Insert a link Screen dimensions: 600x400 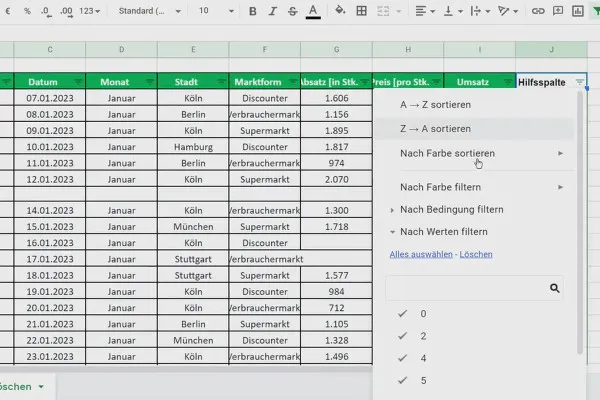pyautogui.click(x=538, y=11)
